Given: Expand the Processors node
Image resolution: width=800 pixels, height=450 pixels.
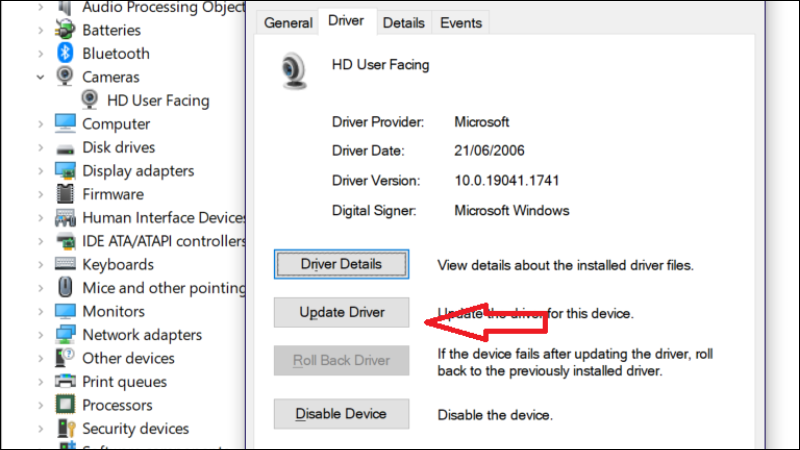Looking at the screenshot, I should [40, 405].
